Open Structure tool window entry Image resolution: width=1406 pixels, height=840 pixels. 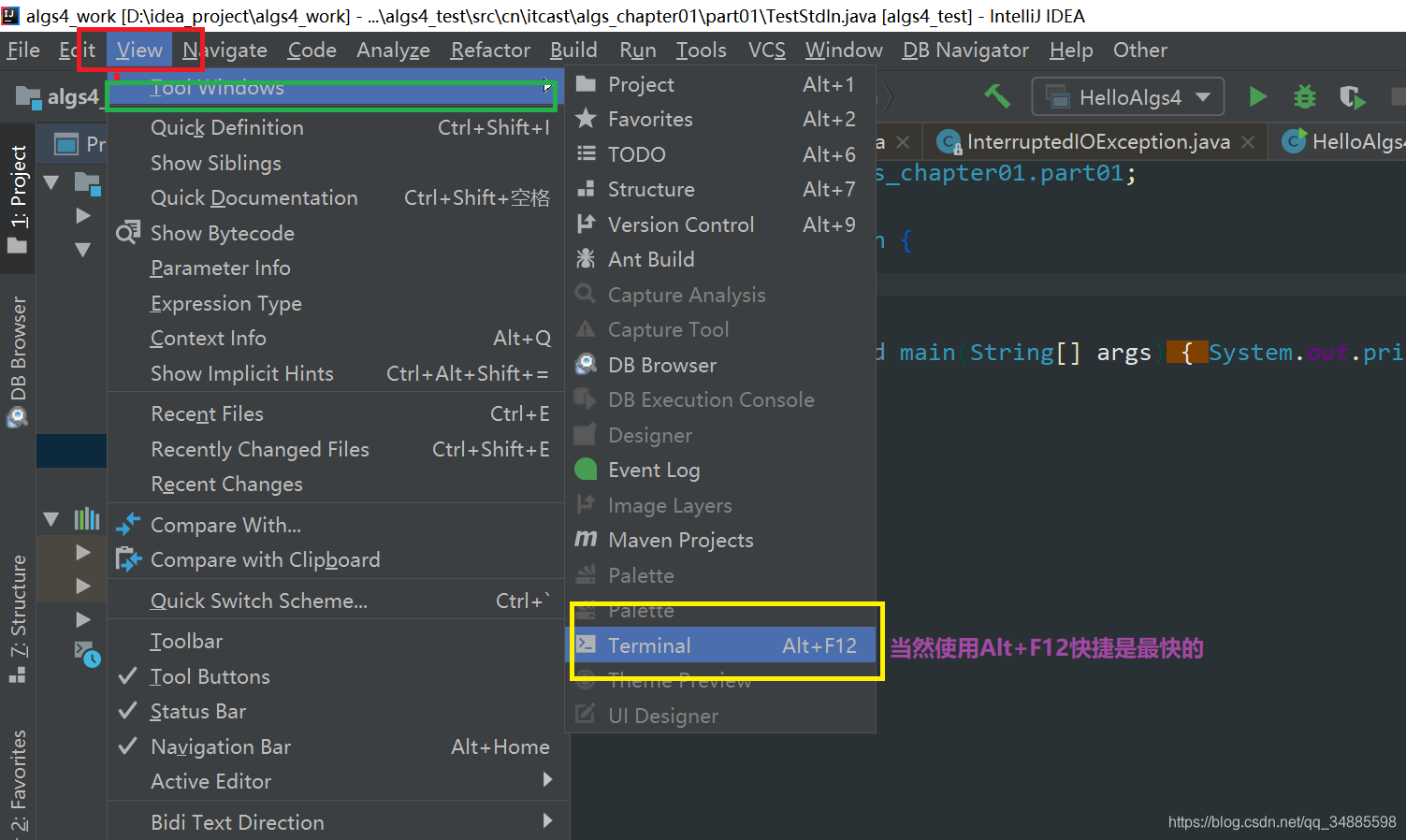coord(720,189)
